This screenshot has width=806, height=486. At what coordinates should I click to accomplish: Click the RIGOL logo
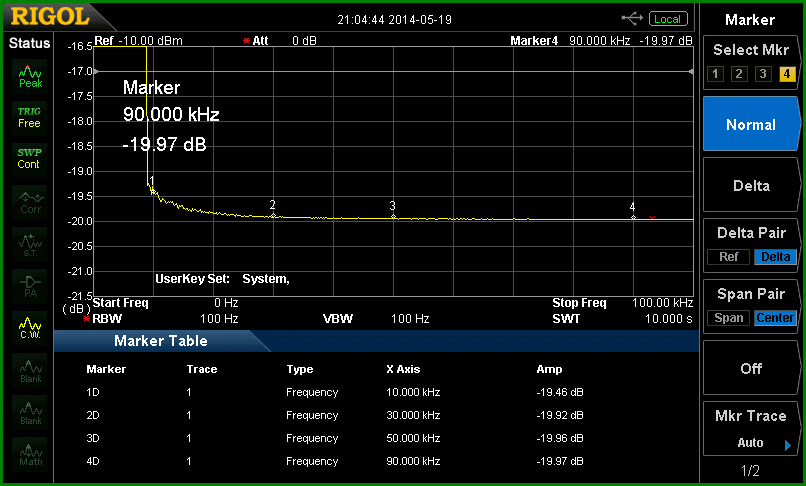click(x=50, y=17)
